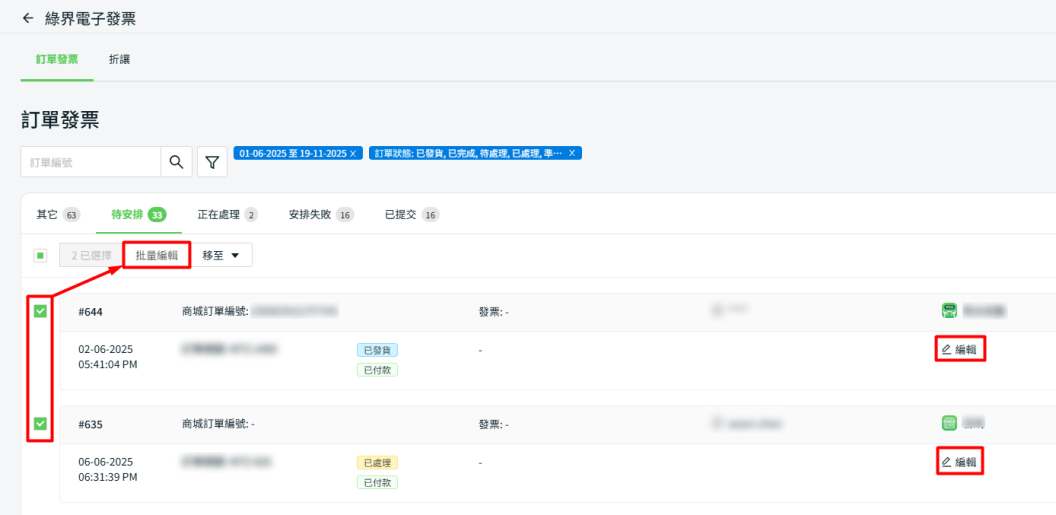Click the green store icon for order #635

click(949, 423)
